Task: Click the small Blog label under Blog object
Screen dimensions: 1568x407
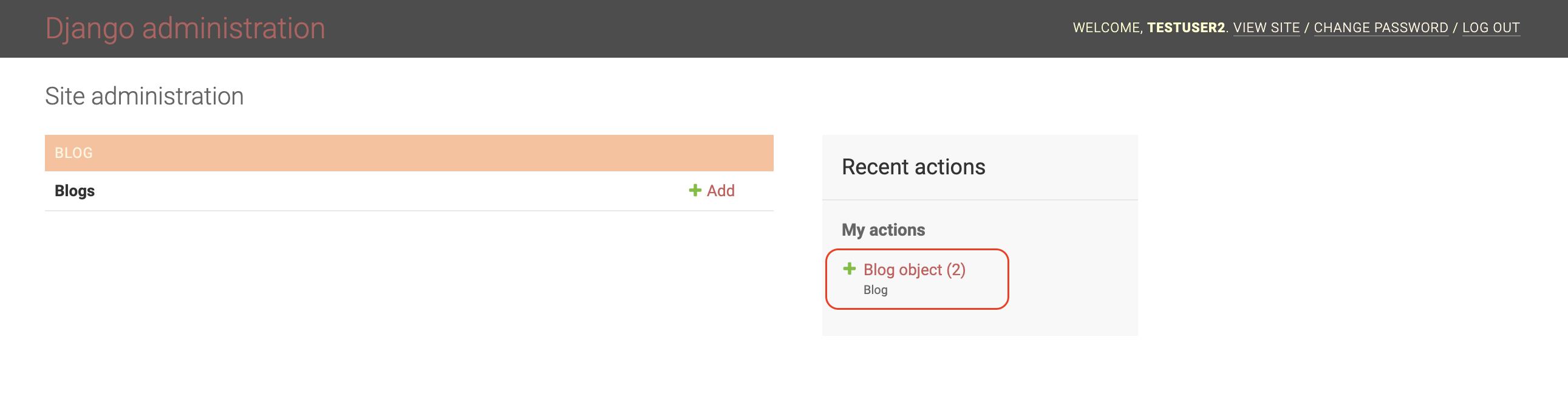Action: tap(875, 290)
